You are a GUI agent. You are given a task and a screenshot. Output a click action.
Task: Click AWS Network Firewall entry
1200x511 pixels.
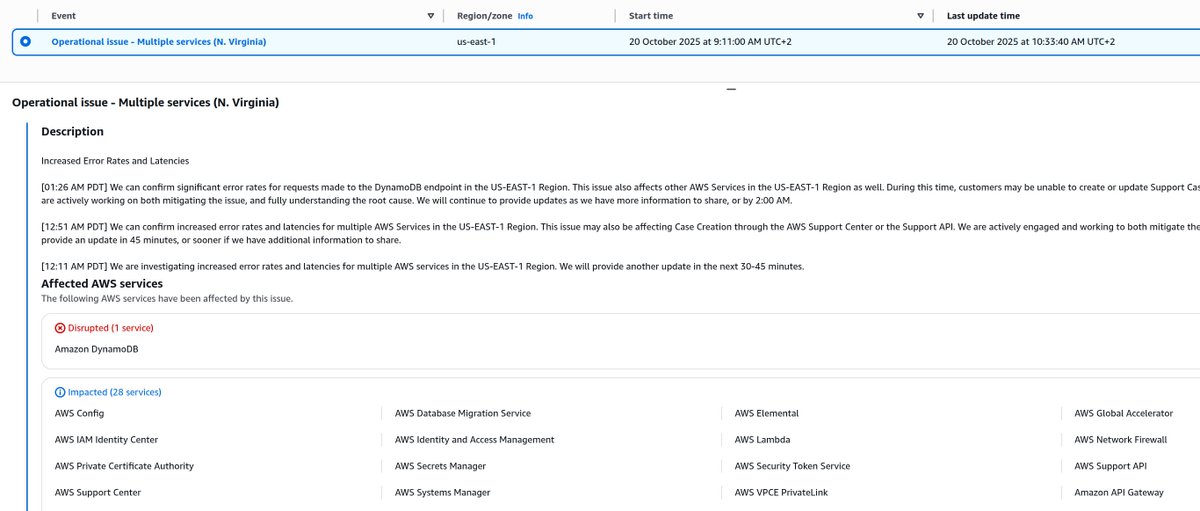(1121, 439)
